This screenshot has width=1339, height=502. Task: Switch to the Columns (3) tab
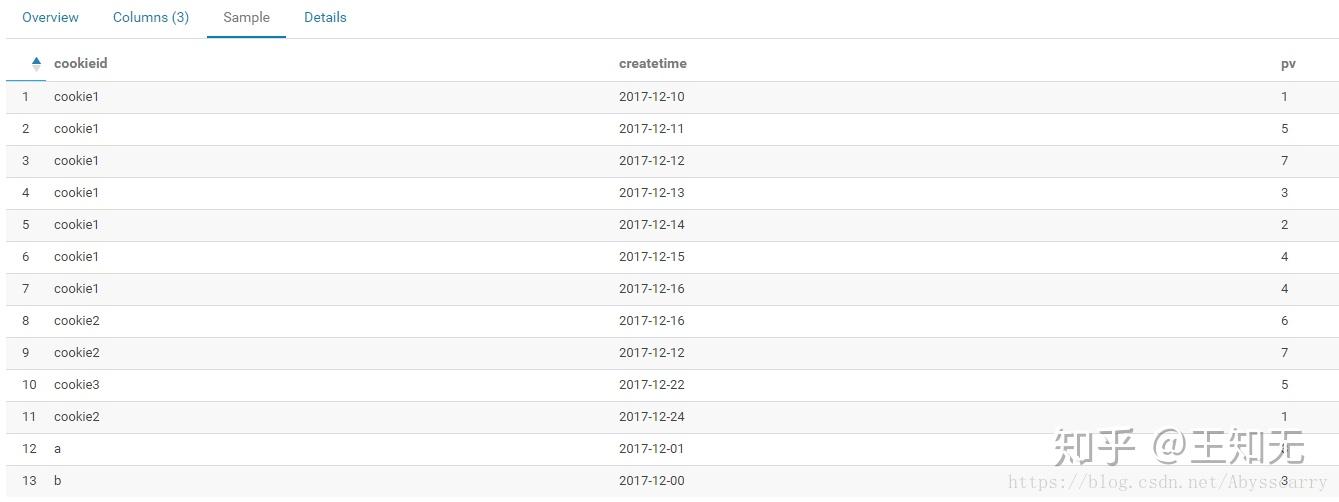151,17
